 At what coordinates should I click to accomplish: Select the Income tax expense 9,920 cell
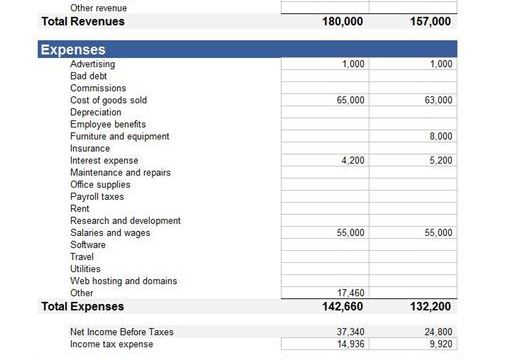[413, 344]
